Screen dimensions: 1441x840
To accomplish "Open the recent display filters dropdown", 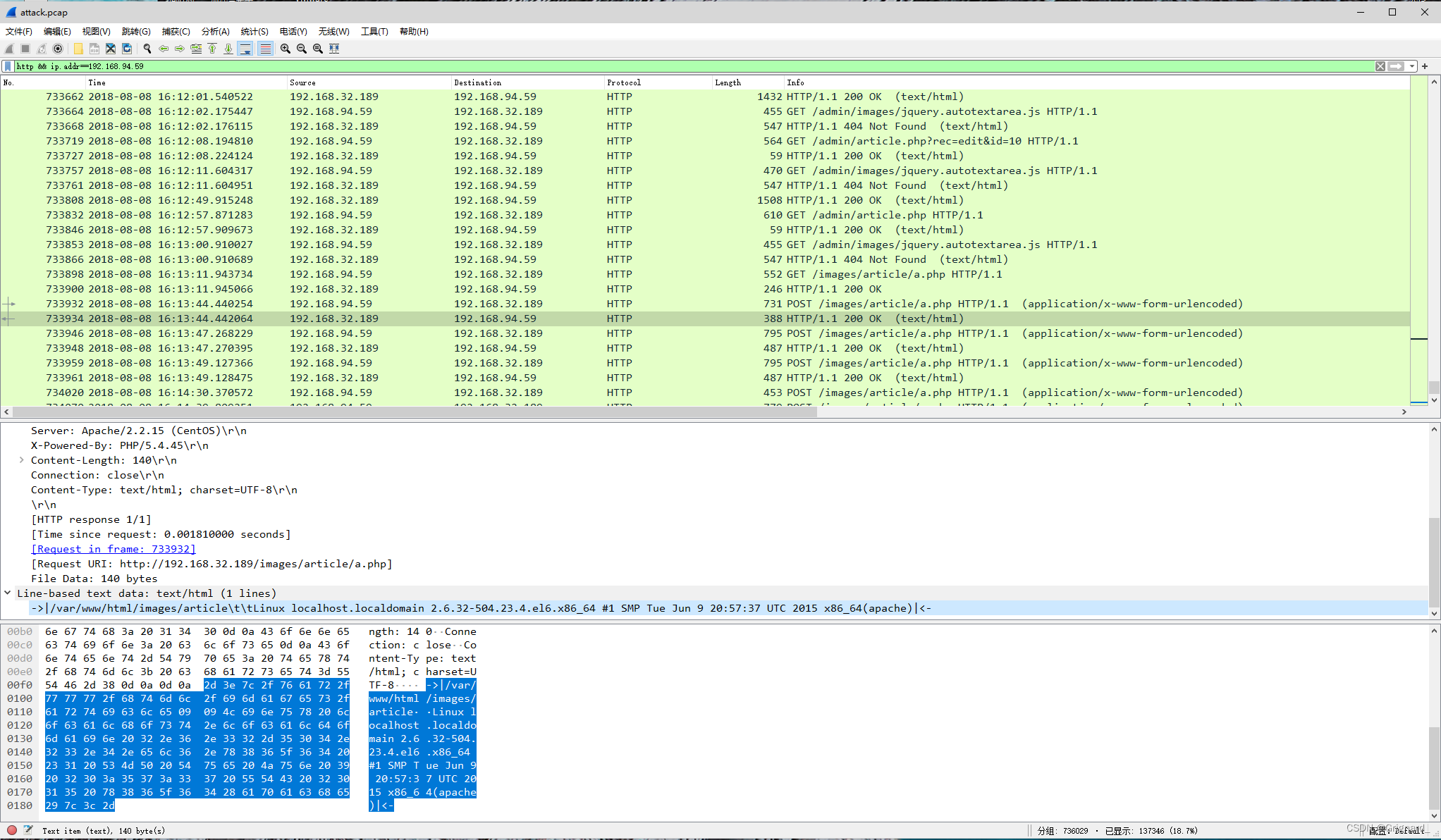I will click(1412, 66).
